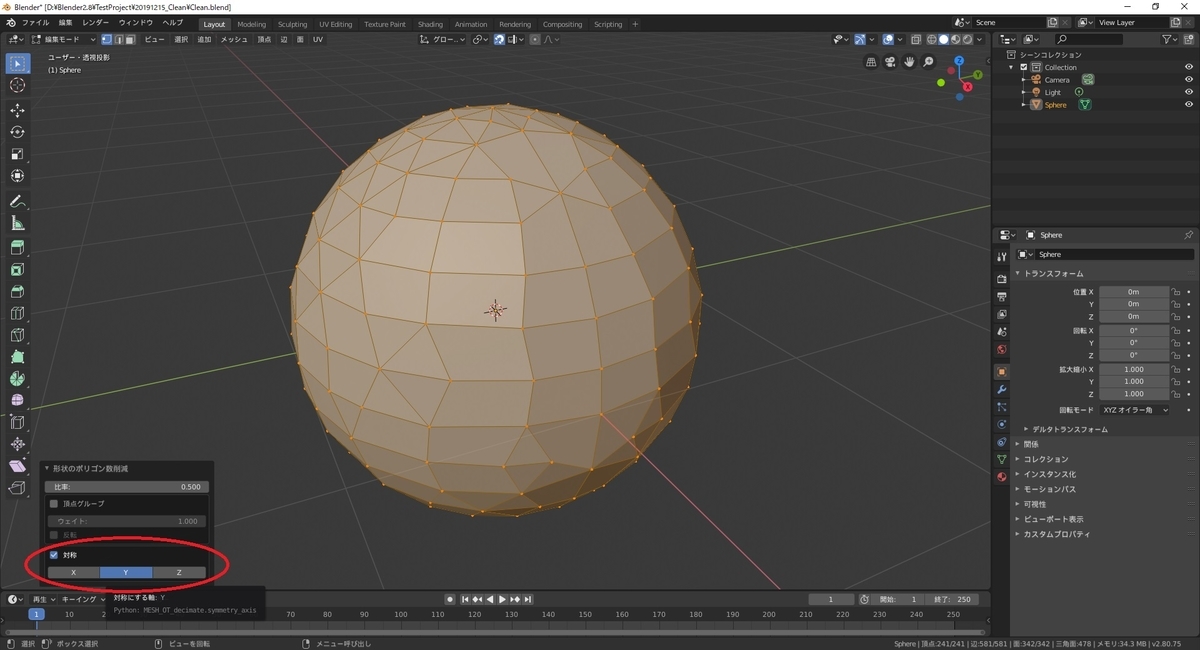The height and width of the screenshot is (650, 1200).
Task: Click the play animation button
Action: pos(501,599)
